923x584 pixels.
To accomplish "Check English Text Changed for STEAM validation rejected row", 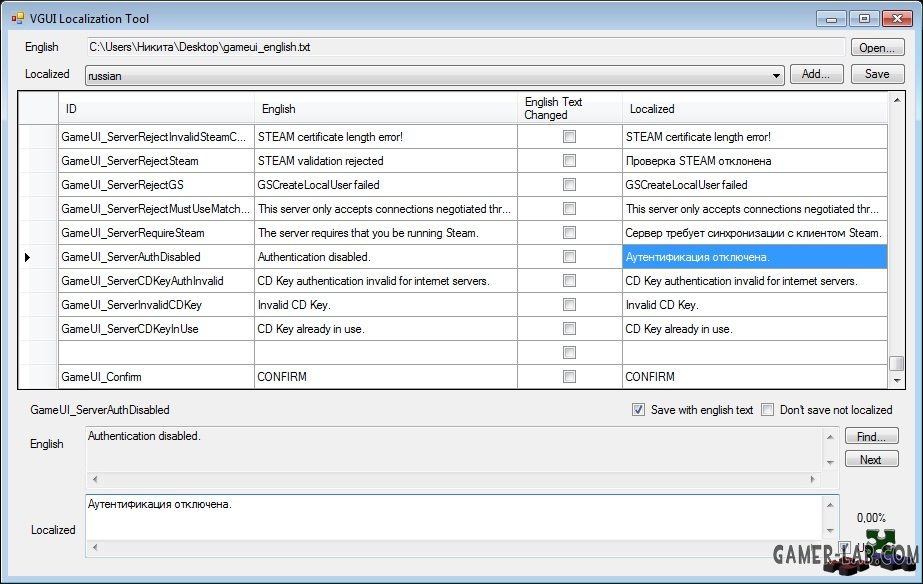I will coord(569,160).
